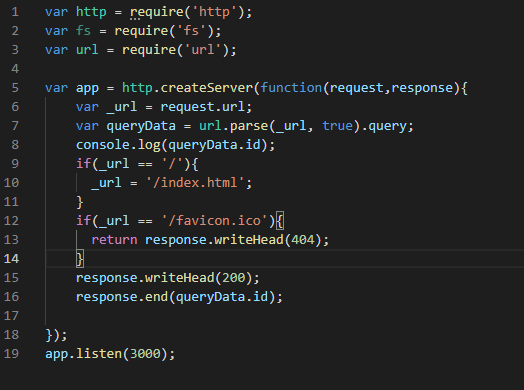This screenshot has width=524, height=390.
Task: Click response.end on line 16
Action: (122, 297)
